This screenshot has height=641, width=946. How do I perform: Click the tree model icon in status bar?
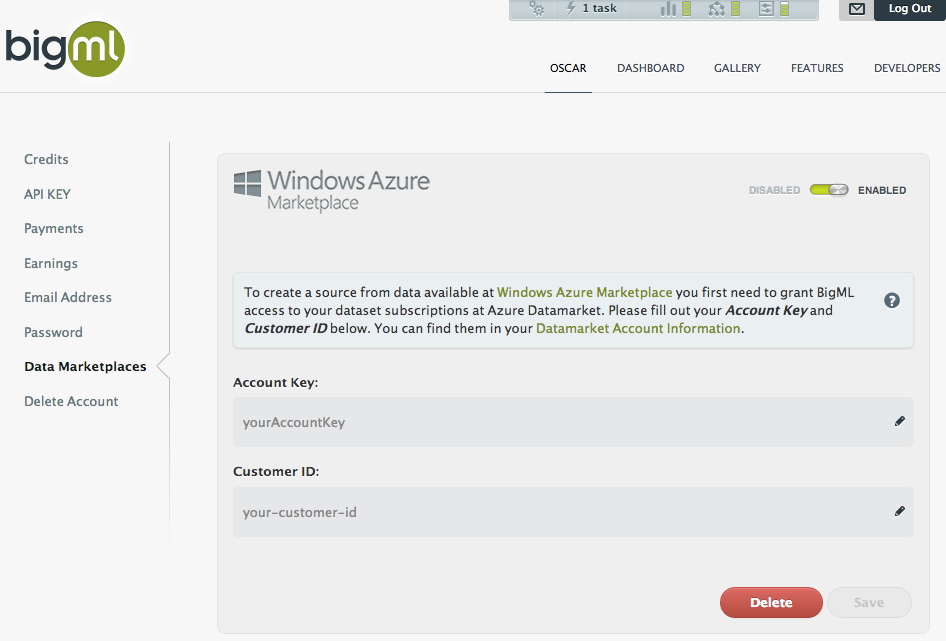point(716,9)
